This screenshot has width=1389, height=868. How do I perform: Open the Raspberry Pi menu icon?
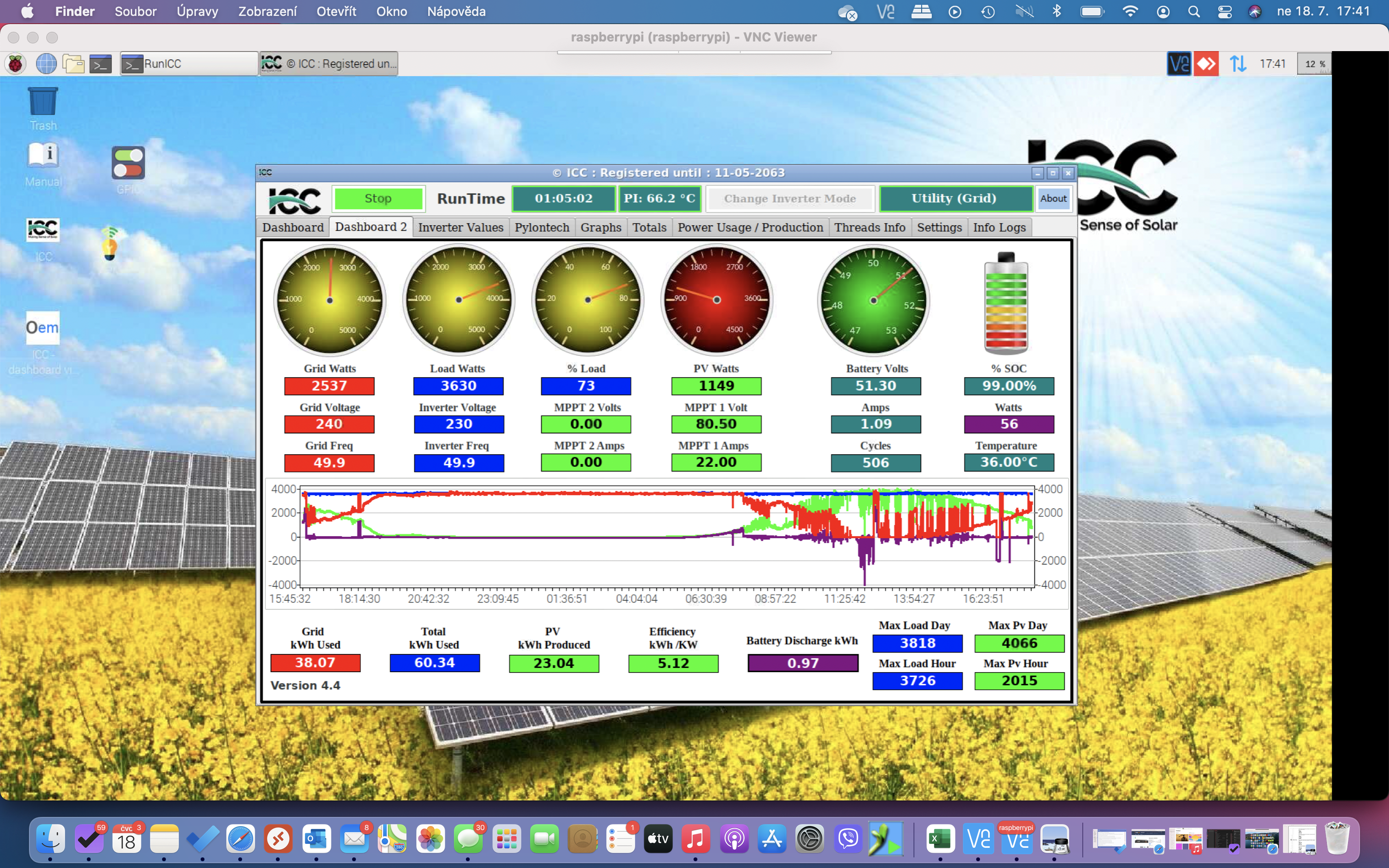(x=15, y=64)
